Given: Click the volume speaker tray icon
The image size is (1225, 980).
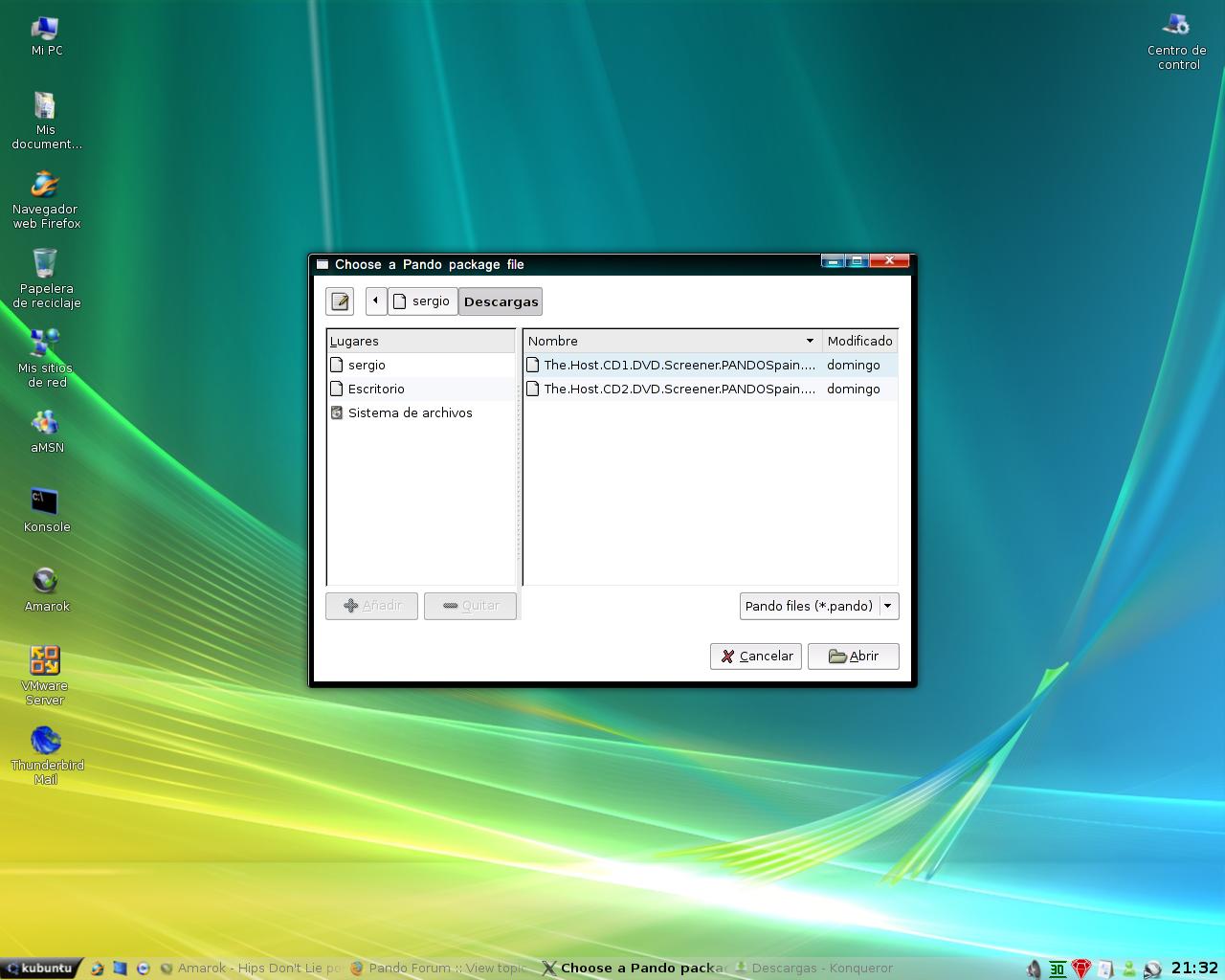Looking at the screenshot, I should (1034, 969).
